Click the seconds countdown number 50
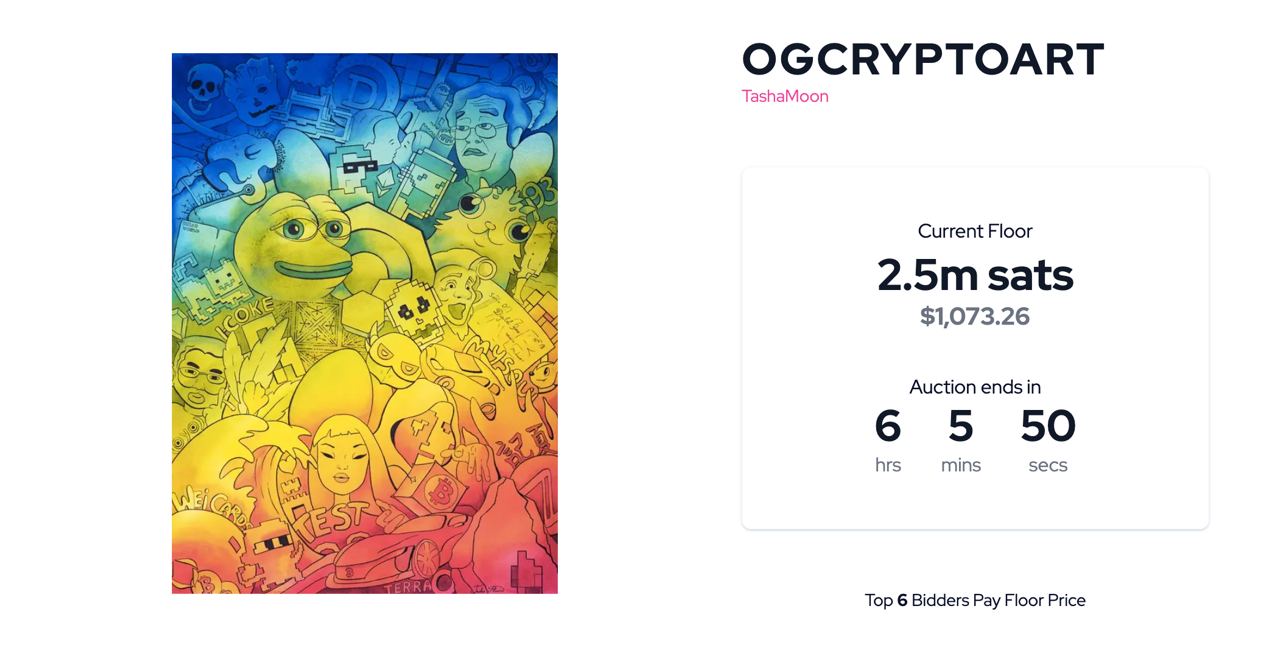Screen dimensions: 1280x647 coord(1048,426)
